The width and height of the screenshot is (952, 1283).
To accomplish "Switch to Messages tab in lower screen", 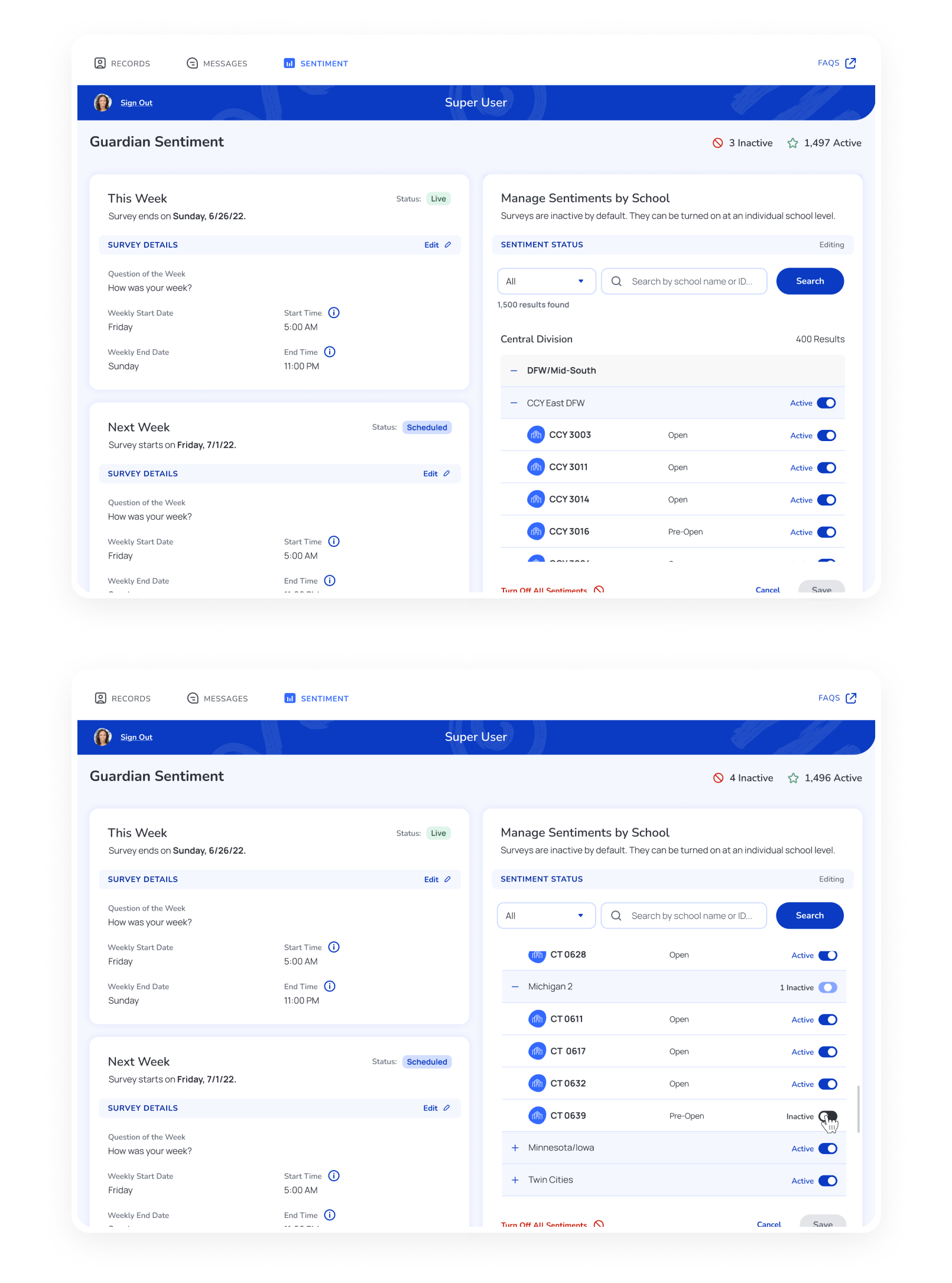I will (217, 698).
